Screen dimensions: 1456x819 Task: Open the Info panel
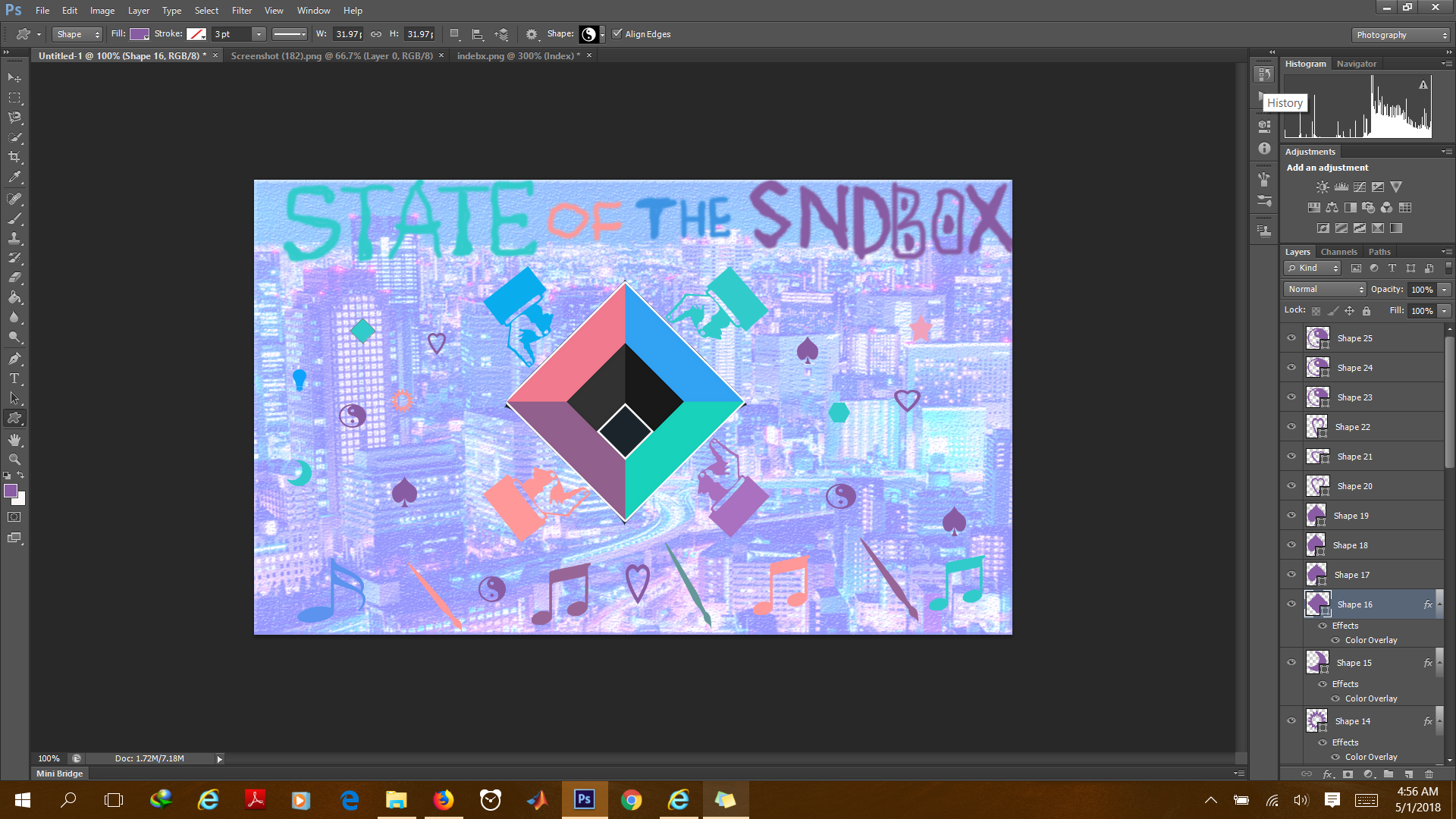(x=1264, y=149)
